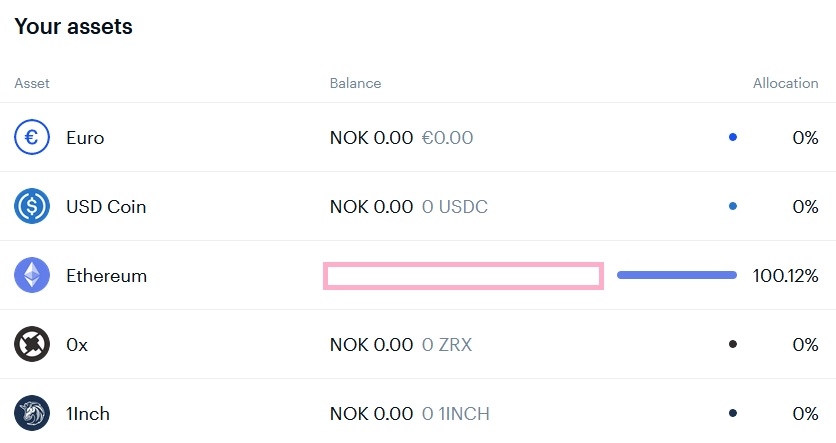Sort by the Allocation column header
The width and height of the screenshot is (836, 443).
[x=785, y=83]
